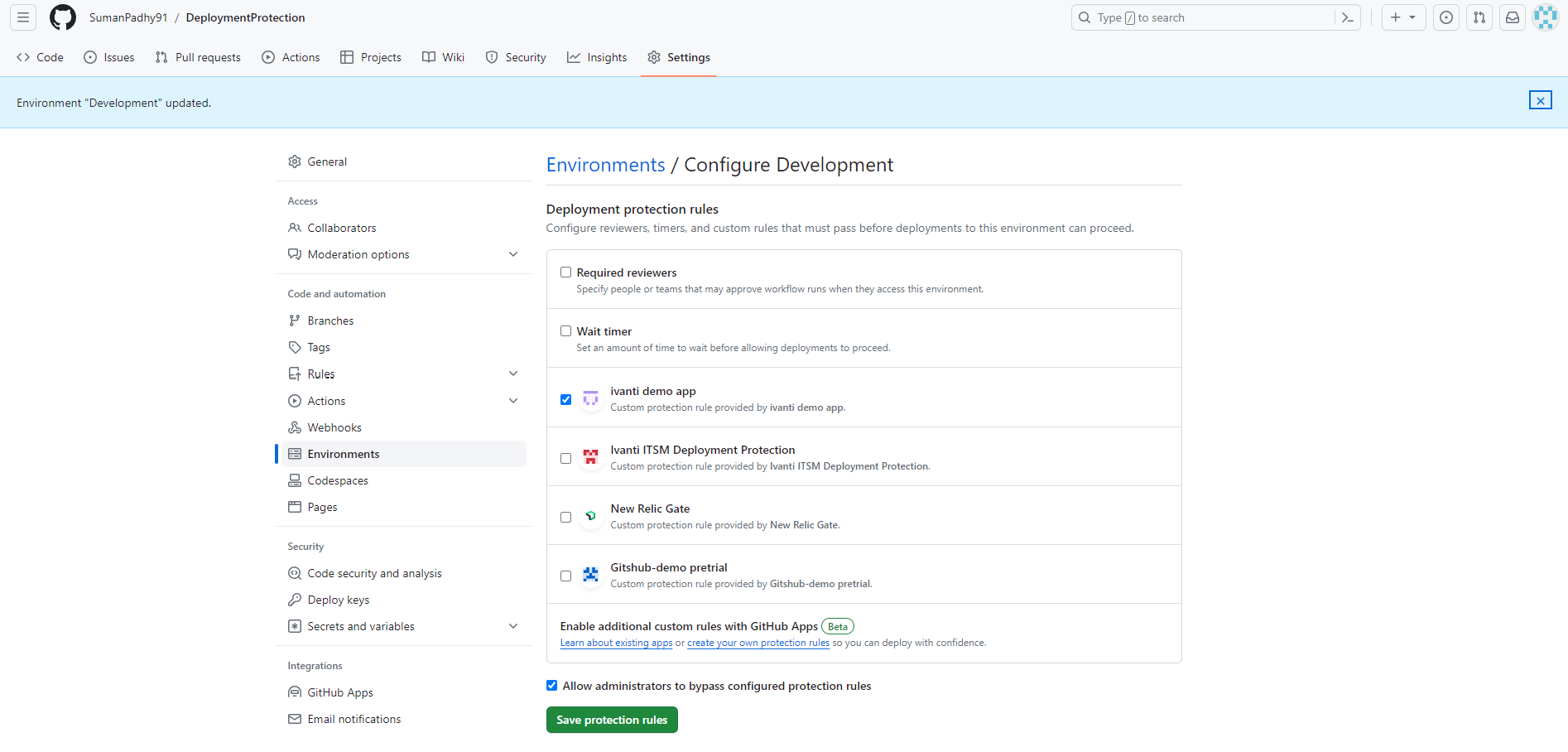Screen dimensions: 1568x752
Task: Dismiss the Environment updated banner
Action: tap(1540, 100)
